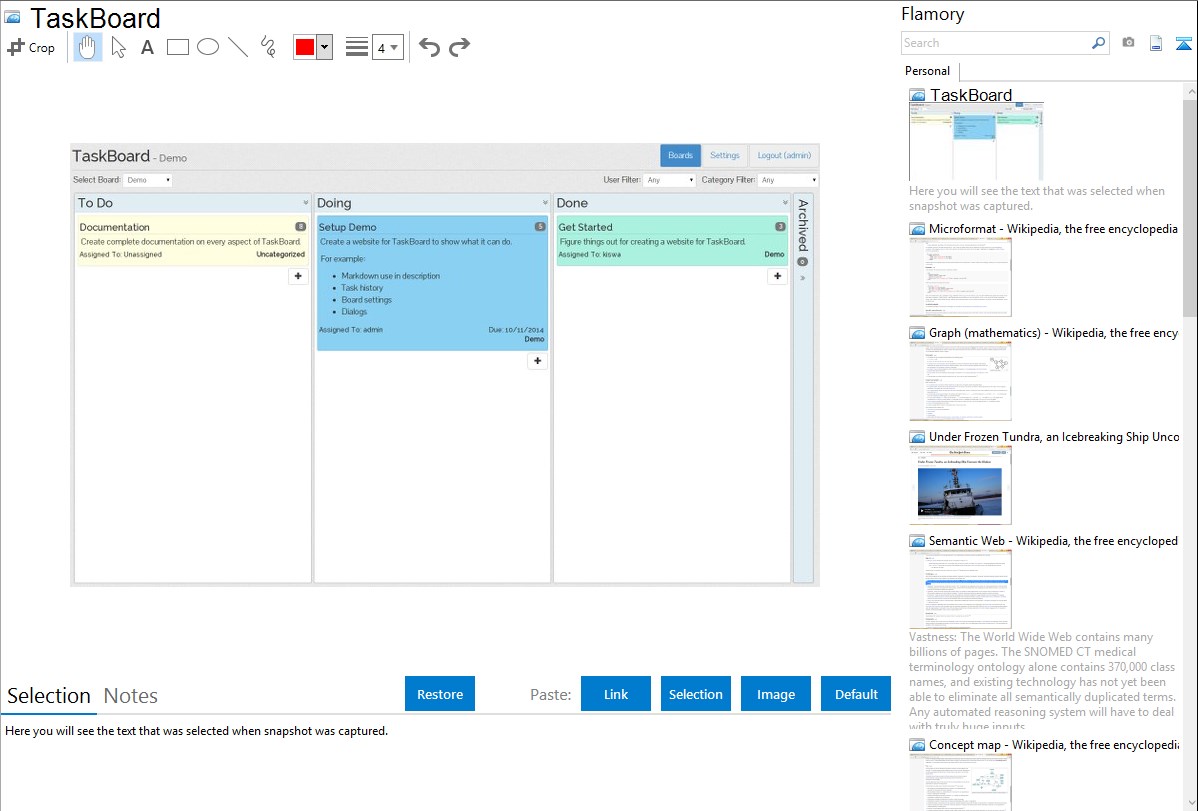Viewport: 1198px width, 811px height.
Task: Click the Paste Link button
Action: click(x=616, y=694)
